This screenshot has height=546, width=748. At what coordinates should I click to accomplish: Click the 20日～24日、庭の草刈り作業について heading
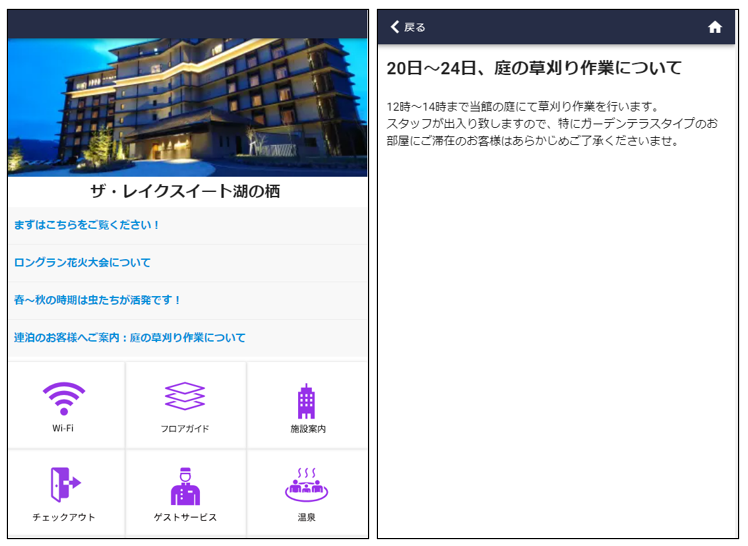tap(534, 68)
